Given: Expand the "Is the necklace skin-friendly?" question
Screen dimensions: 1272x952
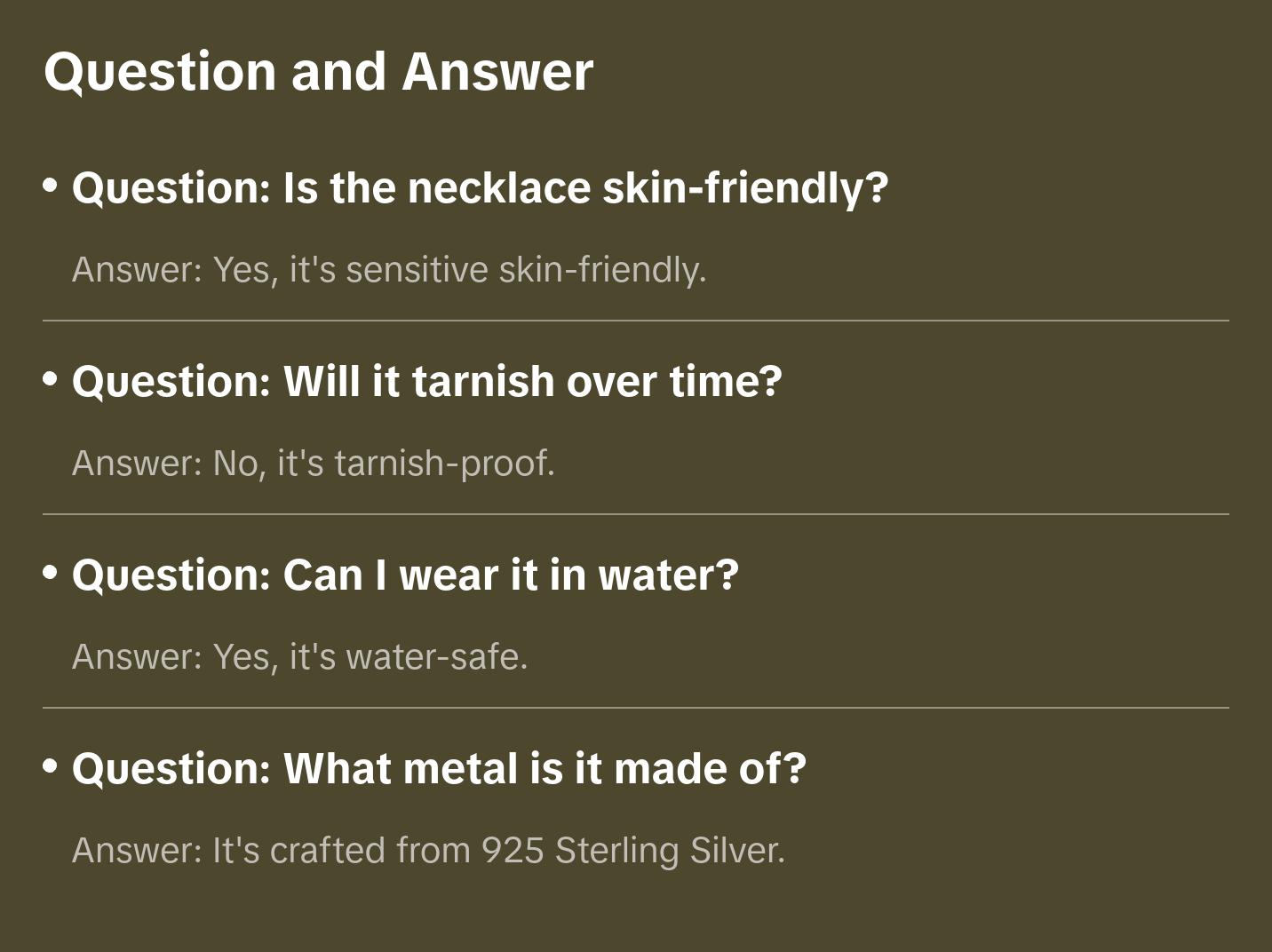Looking at the screenshot, I should tap(480, 187).
